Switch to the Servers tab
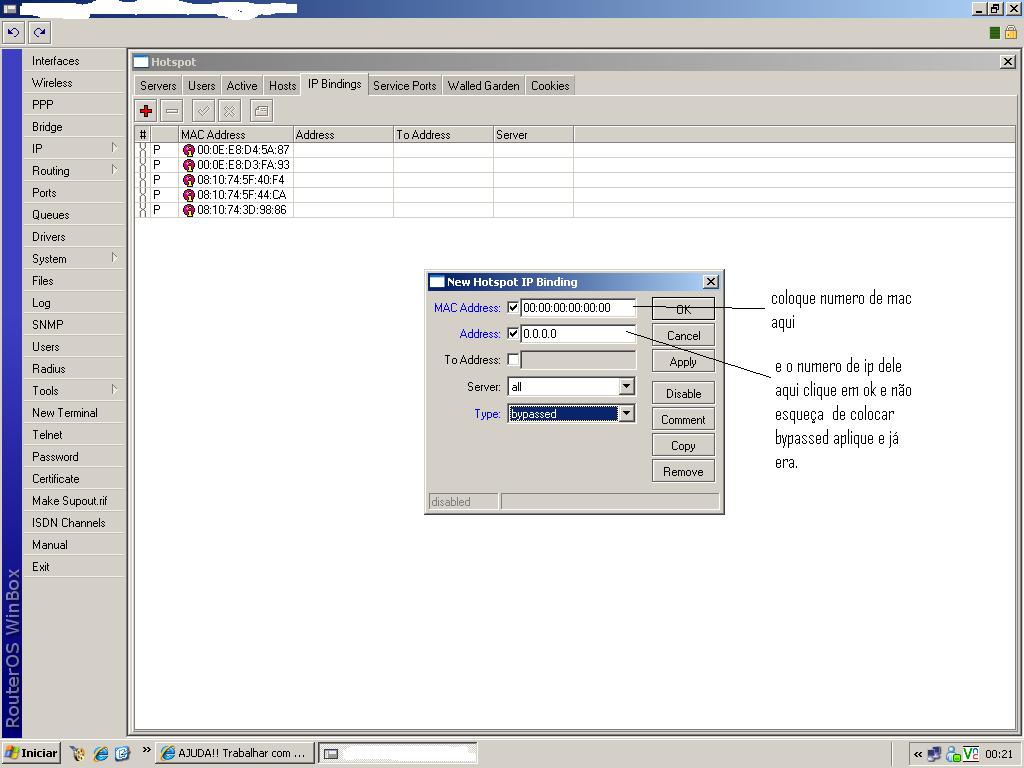This screenshot has width=1024, height=768. tap(158, 86)
